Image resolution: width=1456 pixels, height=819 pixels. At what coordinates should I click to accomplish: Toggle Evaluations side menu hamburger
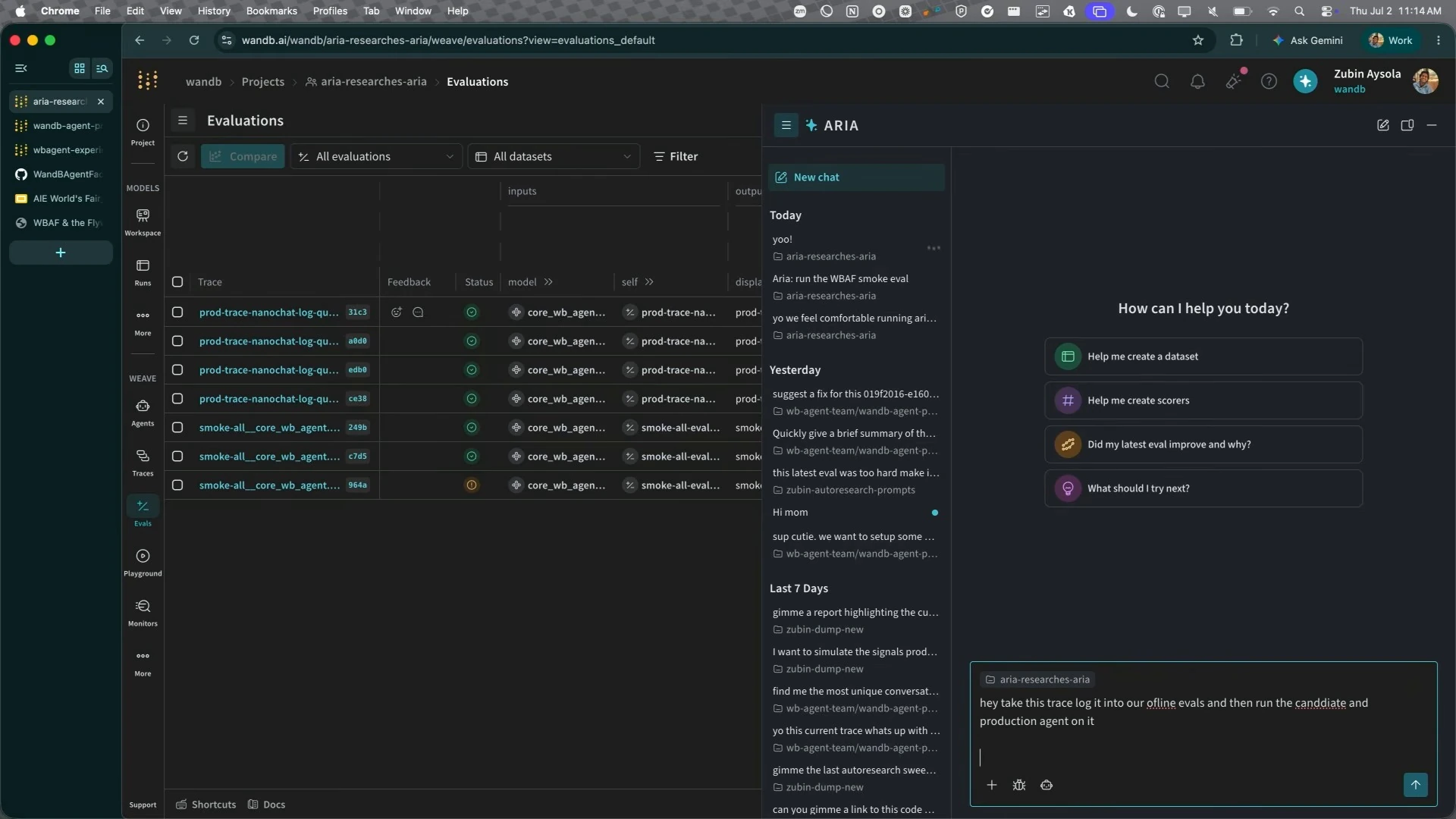pos(183,121)
